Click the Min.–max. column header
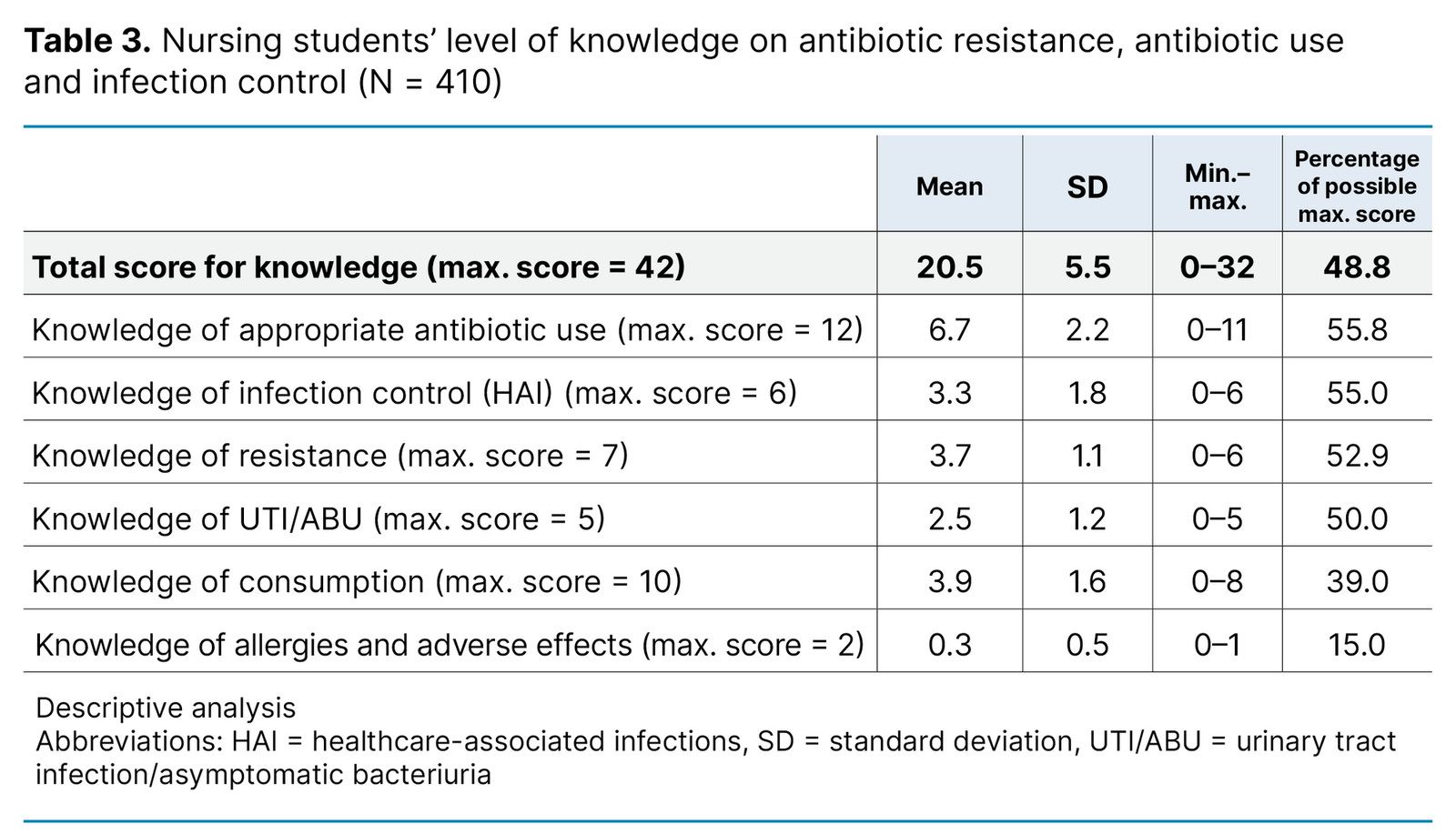Viewport: 1456px width, 834px height. (1218, 186)
